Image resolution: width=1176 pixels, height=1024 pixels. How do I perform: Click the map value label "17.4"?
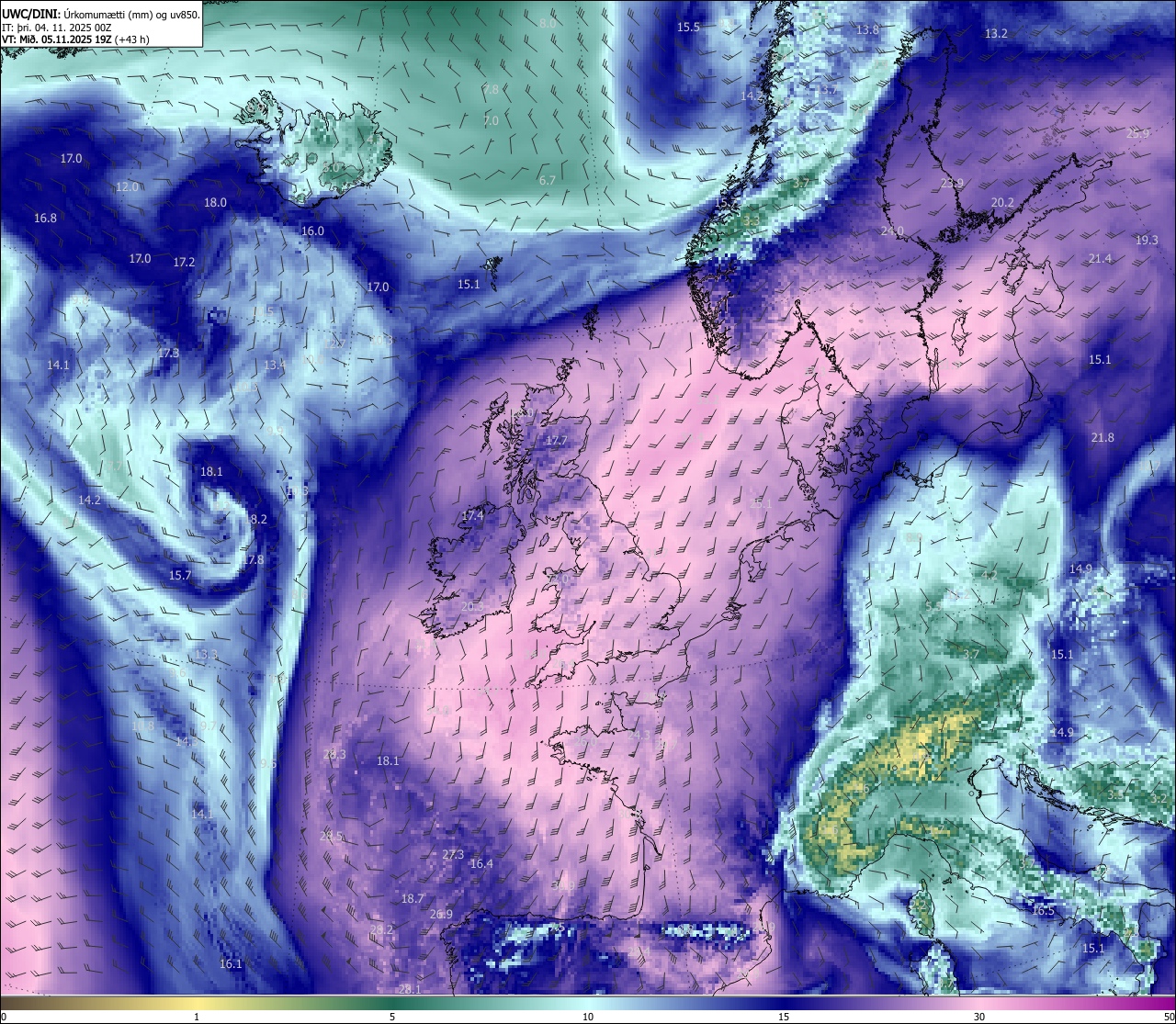tap(472, 517)
